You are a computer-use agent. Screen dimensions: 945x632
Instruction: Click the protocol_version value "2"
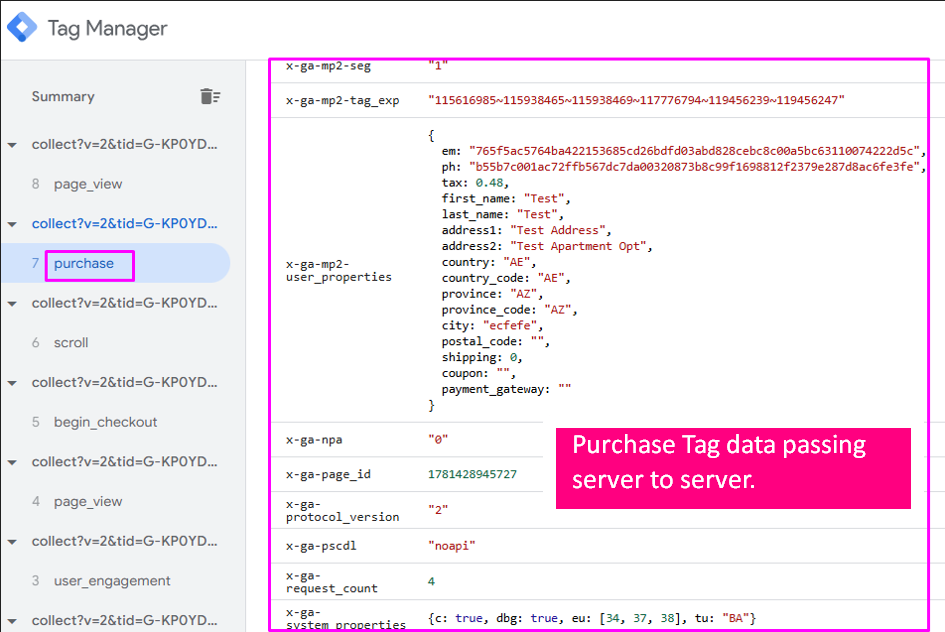pos(438,510)
